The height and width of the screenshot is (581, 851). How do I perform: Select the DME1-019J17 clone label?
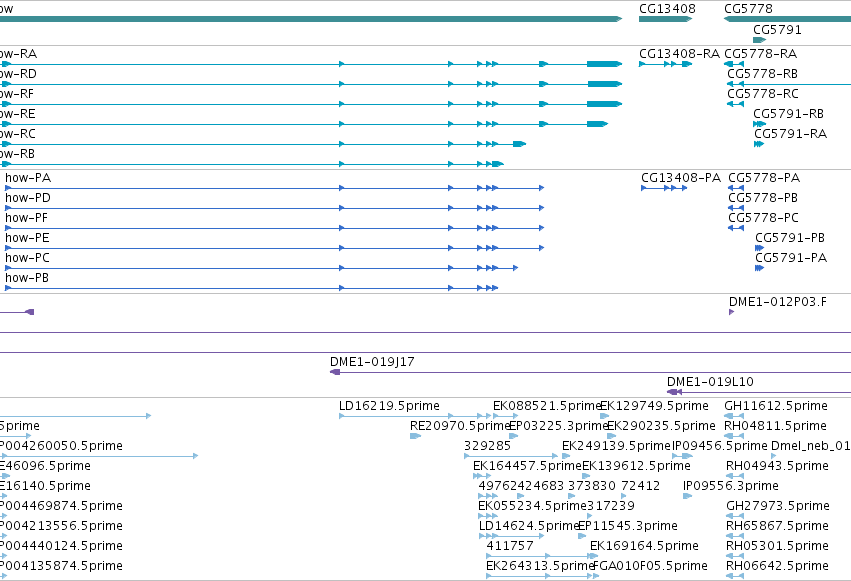pyautogui.click(x=372, y=362)
